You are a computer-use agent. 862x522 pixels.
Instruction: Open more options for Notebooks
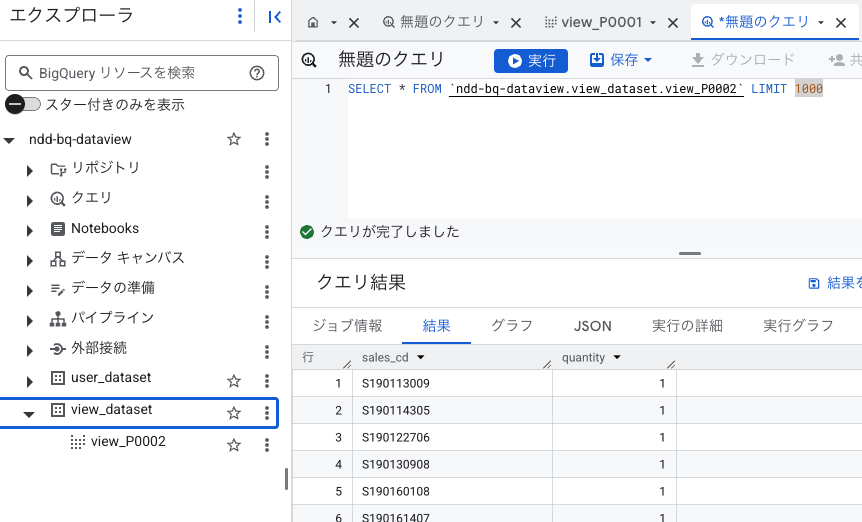[x=267, y=232]
